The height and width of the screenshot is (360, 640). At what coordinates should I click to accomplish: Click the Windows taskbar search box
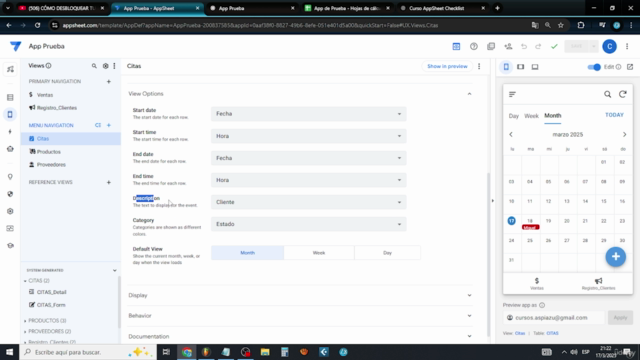click(x=88, y=352)
